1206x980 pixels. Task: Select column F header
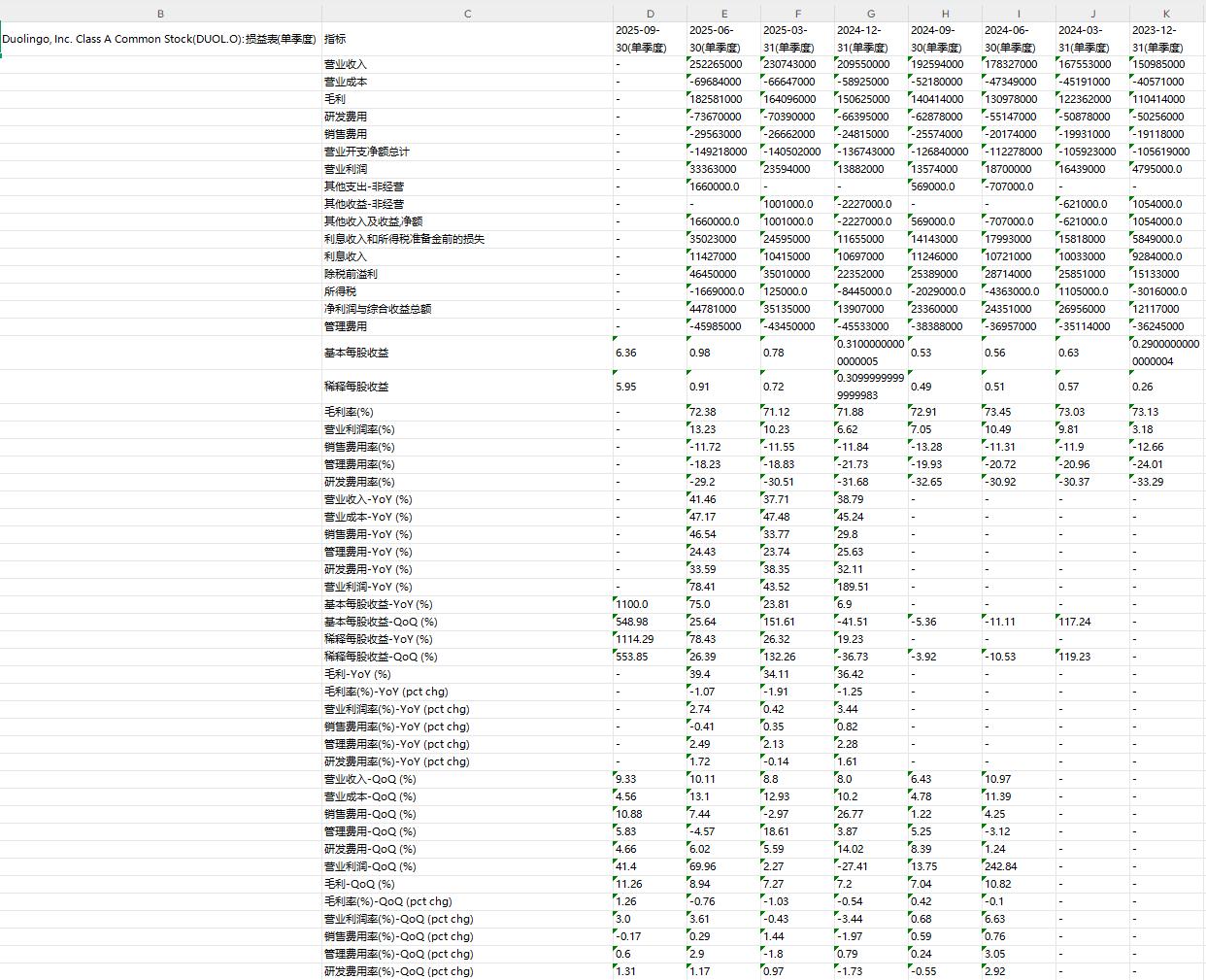pos(797,14)
